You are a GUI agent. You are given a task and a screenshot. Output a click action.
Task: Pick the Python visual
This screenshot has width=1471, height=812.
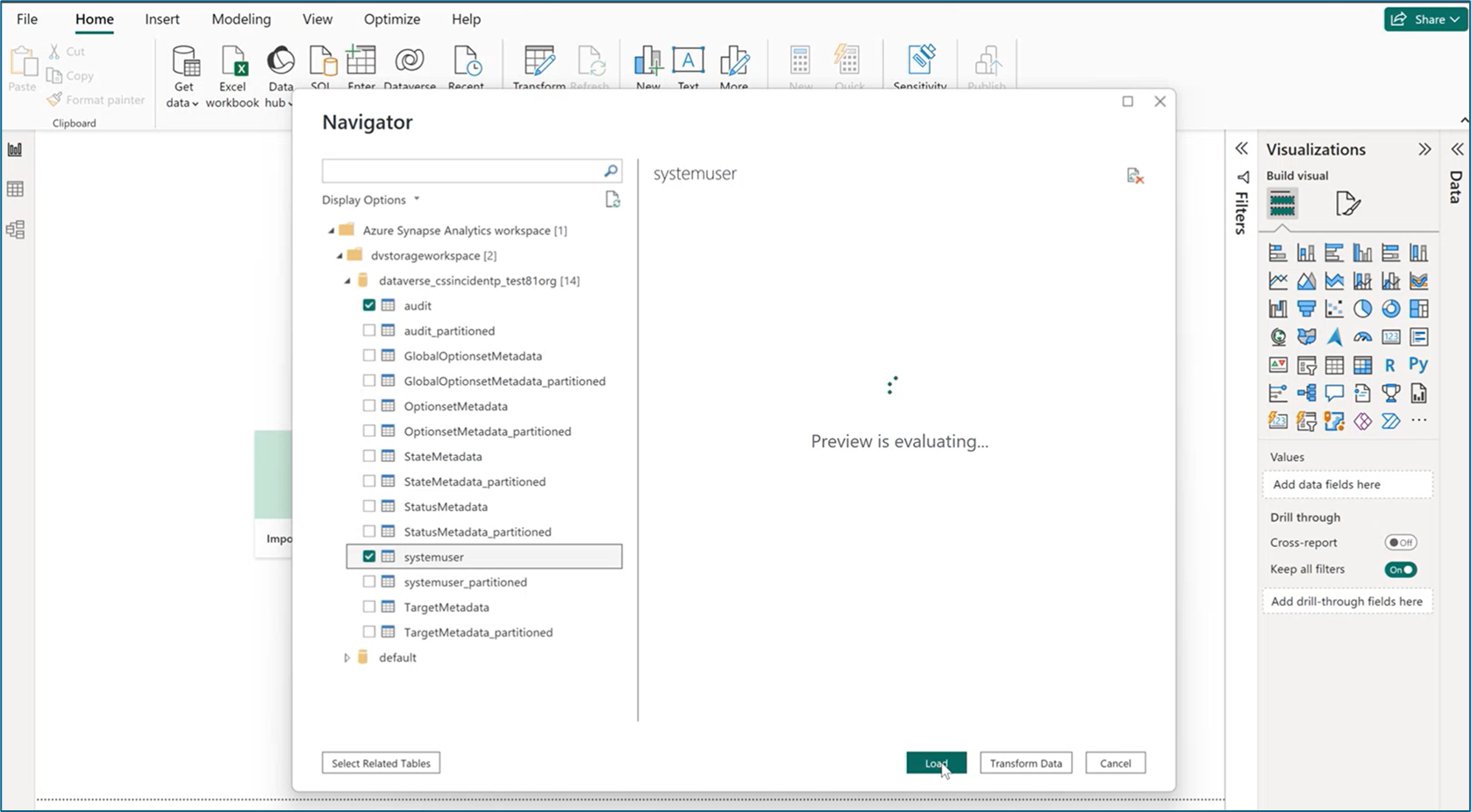1418,365
